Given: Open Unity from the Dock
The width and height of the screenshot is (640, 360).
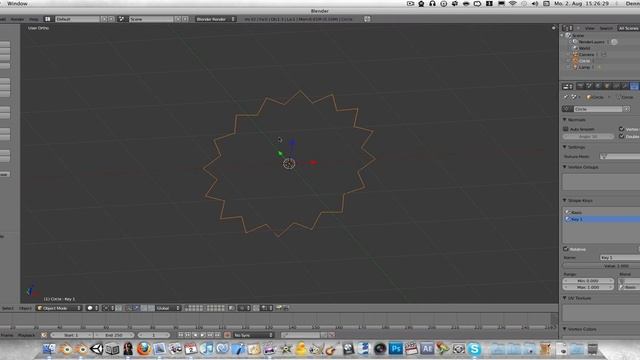Looking at the screenshot, I should point(97,349).
